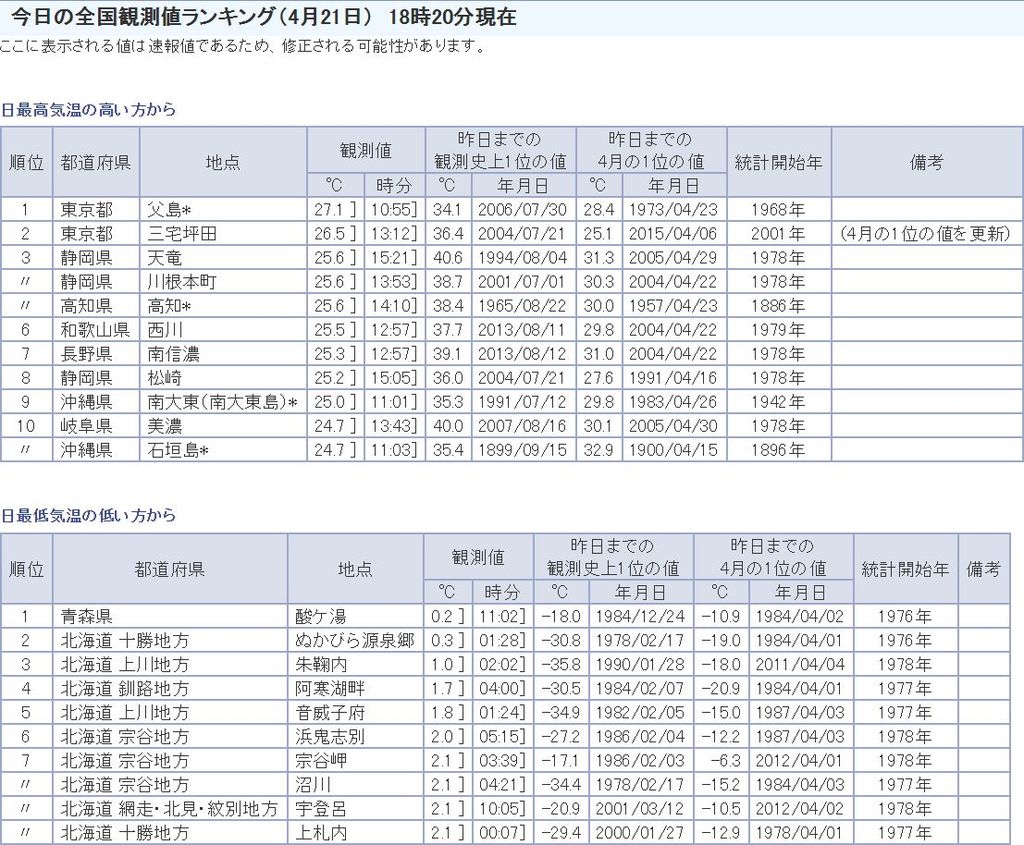Viewport: 1024px width, 845px height.
Task: Click the 美濃 station name
Action: coord(165,426)
